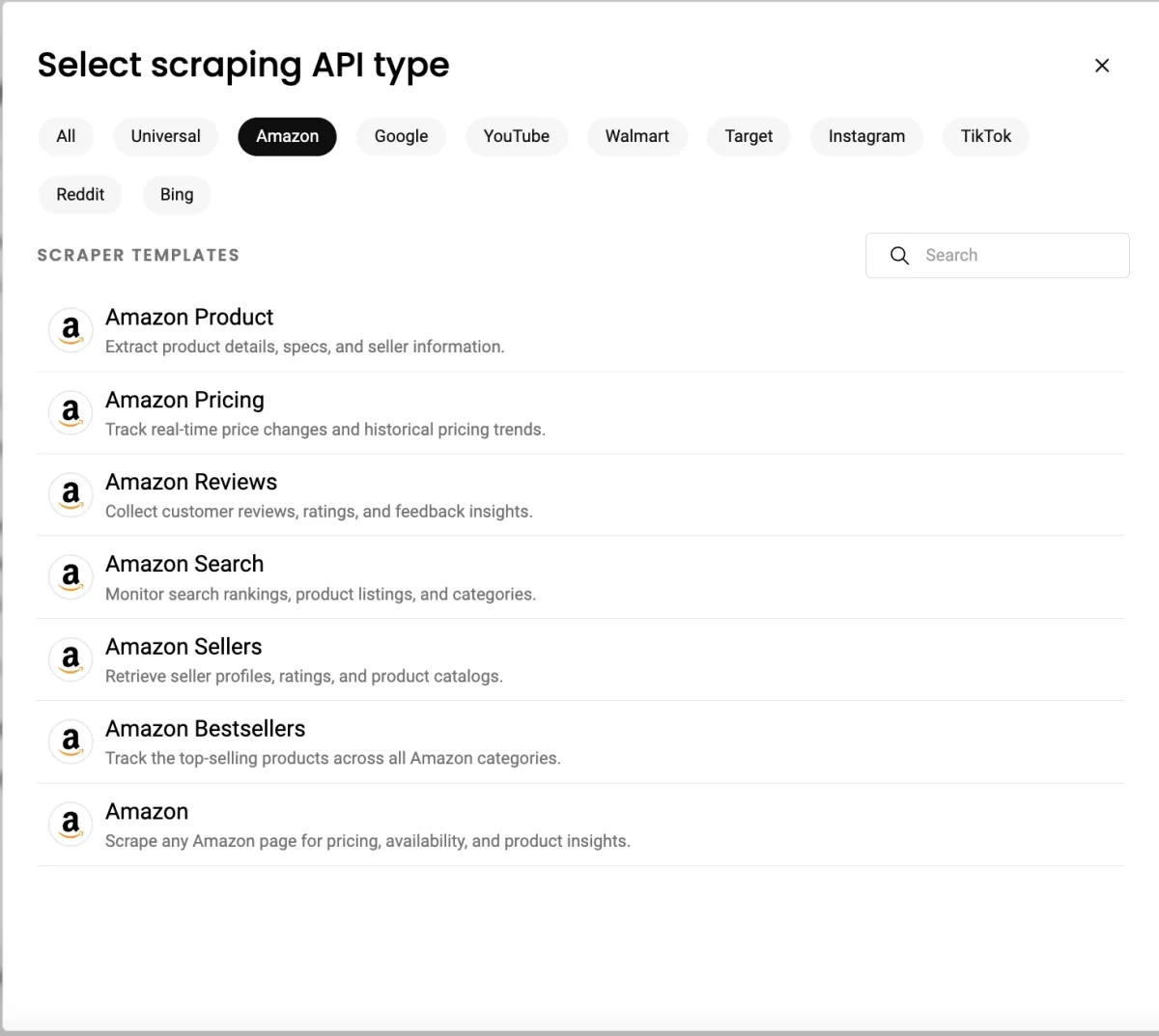Pick the Amazon Sellers template
Screen dimensions: 1159x1036
click(580, 659)
